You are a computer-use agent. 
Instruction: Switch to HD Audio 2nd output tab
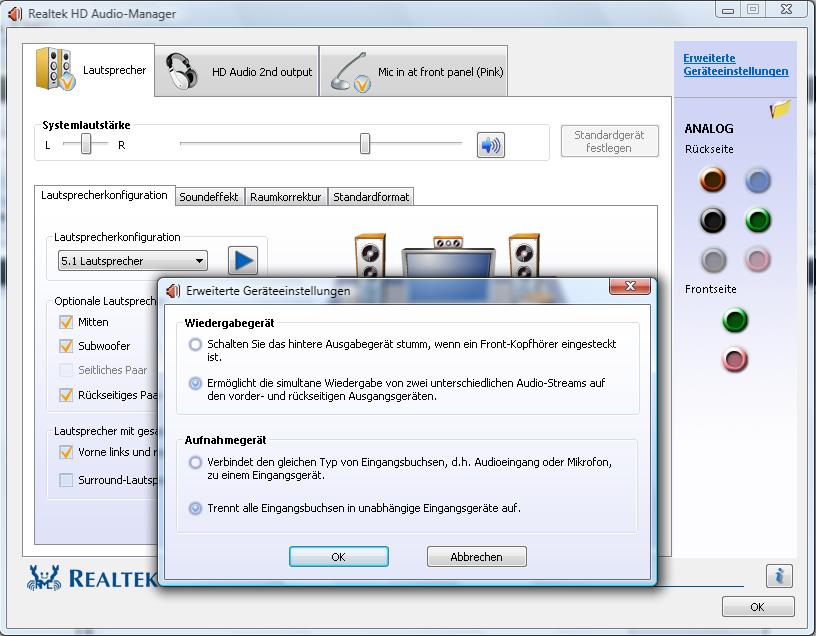tap(237, 71)
